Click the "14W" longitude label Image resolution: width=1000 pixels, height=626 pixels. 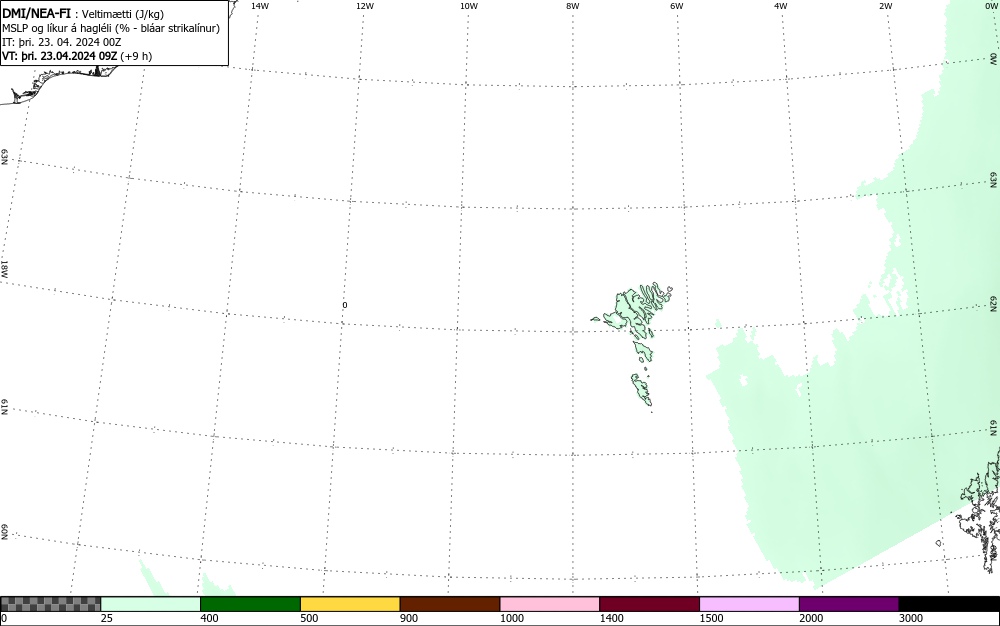[260, 6]
